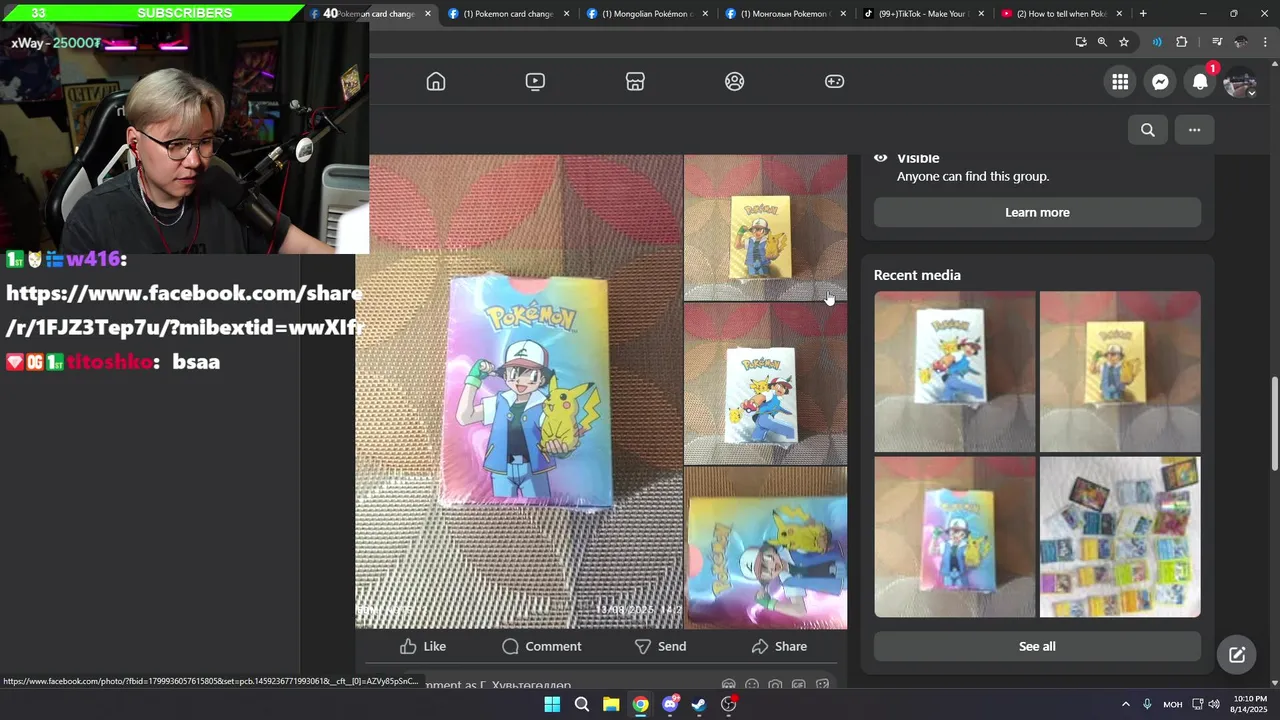Screen dimensions: 1280x720
Task: Bookmark this page with star icon
Action: click(x=1124, y=42)
